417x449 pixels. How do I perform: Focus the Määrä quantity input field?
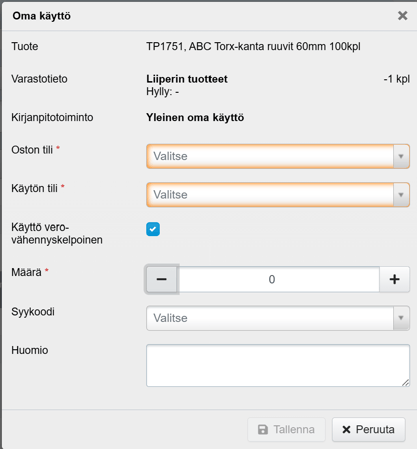pyautogui.click(x=278, y=279)
